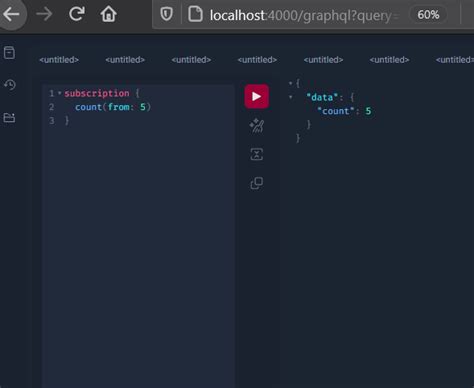Viewport: 474px width, 388px height.
Task: Click the site information page icon
Action: click(x=195, y=14)
